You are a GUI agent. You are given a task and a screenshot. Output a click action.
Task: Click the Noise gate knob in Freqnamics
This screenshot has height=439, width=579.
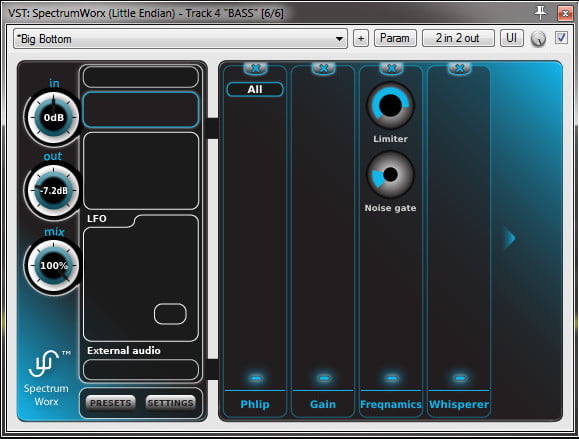click(x=390, y=175)
